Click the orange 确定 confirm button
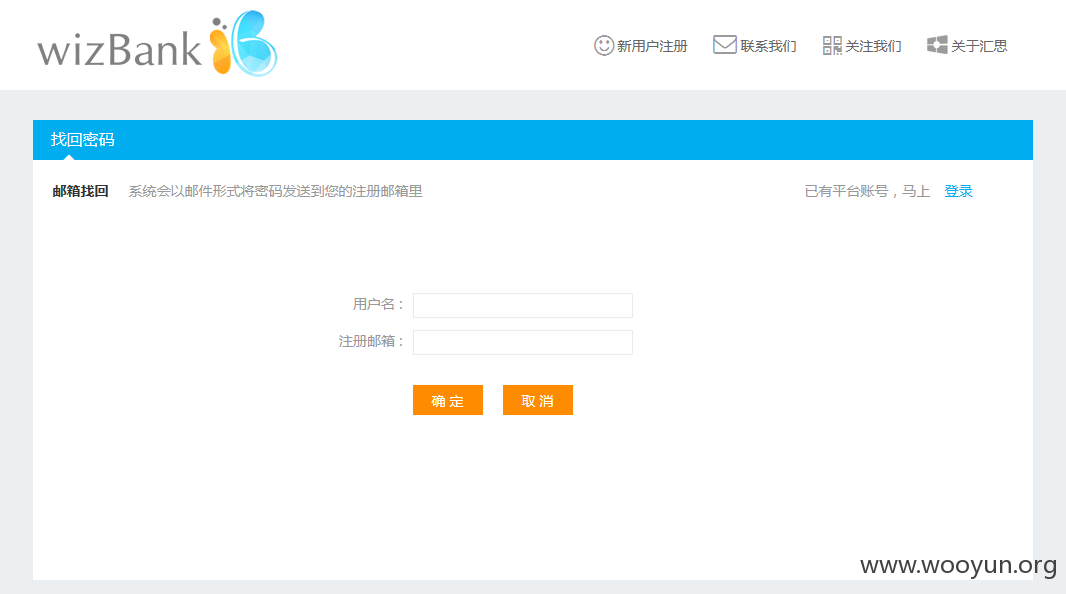This screenshot has height=594, width=1066. 448,400
